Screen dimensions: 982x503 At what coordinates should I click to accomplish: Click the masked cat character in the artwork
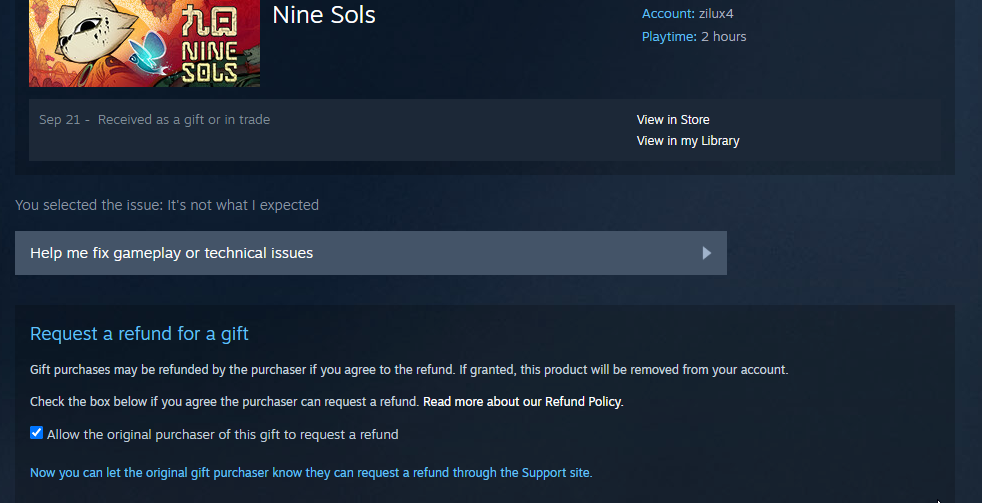88,34
